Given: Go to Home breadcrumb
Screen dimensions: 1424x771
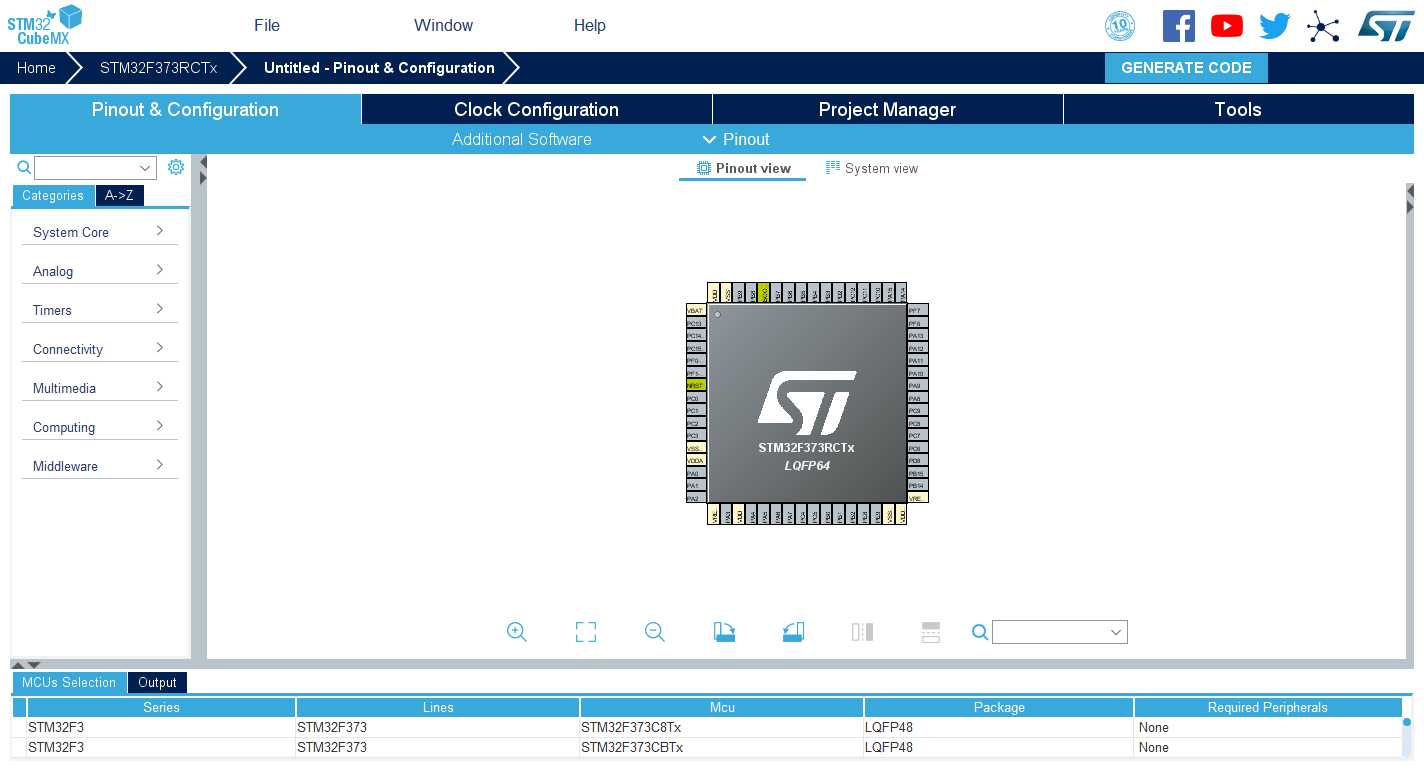Looking at the screenshot, I should [x=36, y=68].
